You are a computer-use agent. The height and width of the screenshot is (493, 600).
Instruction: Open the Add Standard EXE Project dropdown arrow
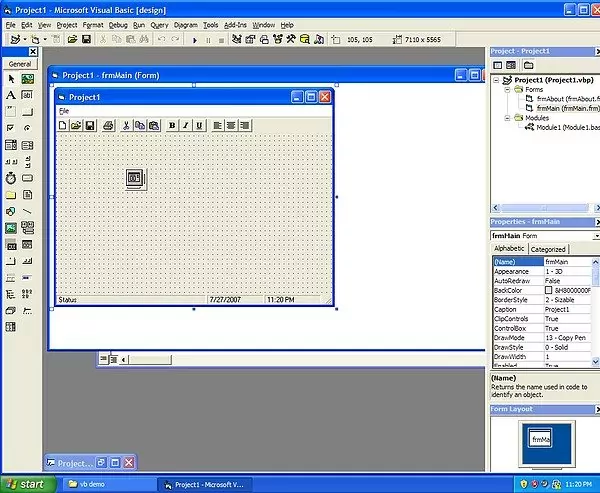(x=25, y=39)
